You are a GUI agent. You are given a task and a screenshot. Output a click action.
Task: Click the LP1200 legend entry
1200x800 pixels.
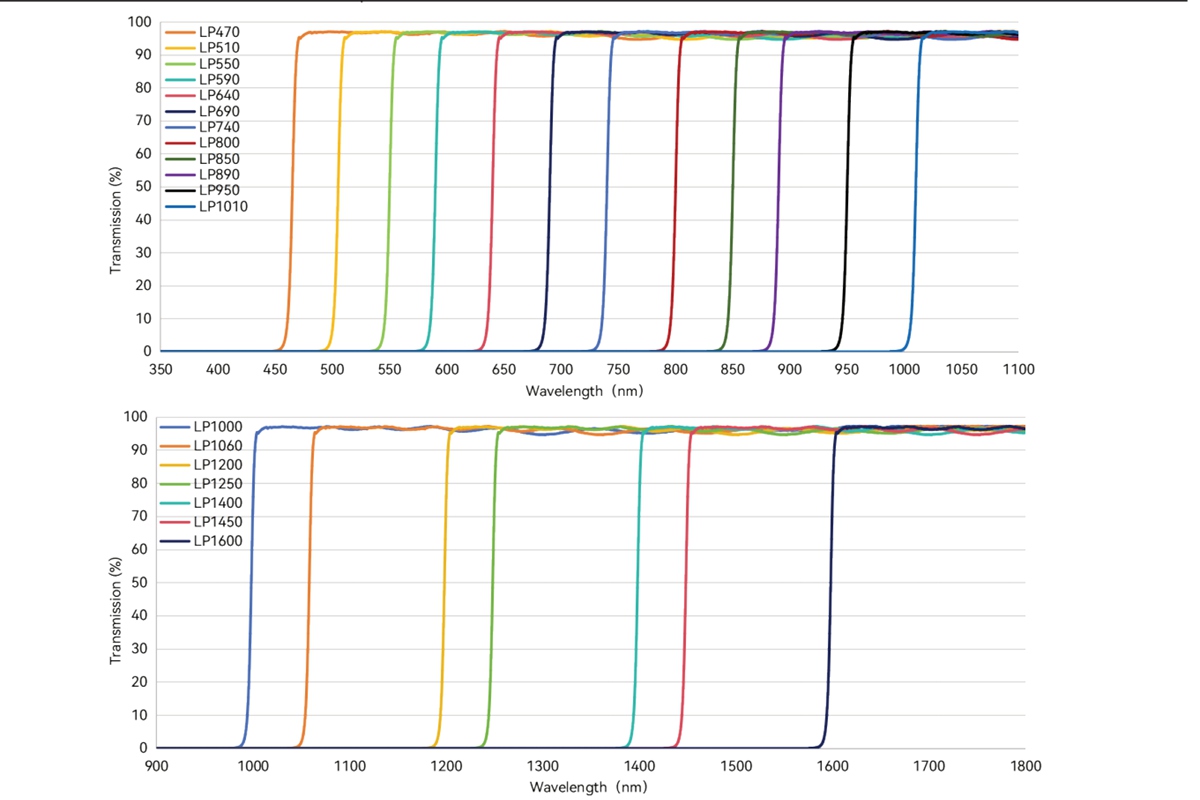pos(201,464)
